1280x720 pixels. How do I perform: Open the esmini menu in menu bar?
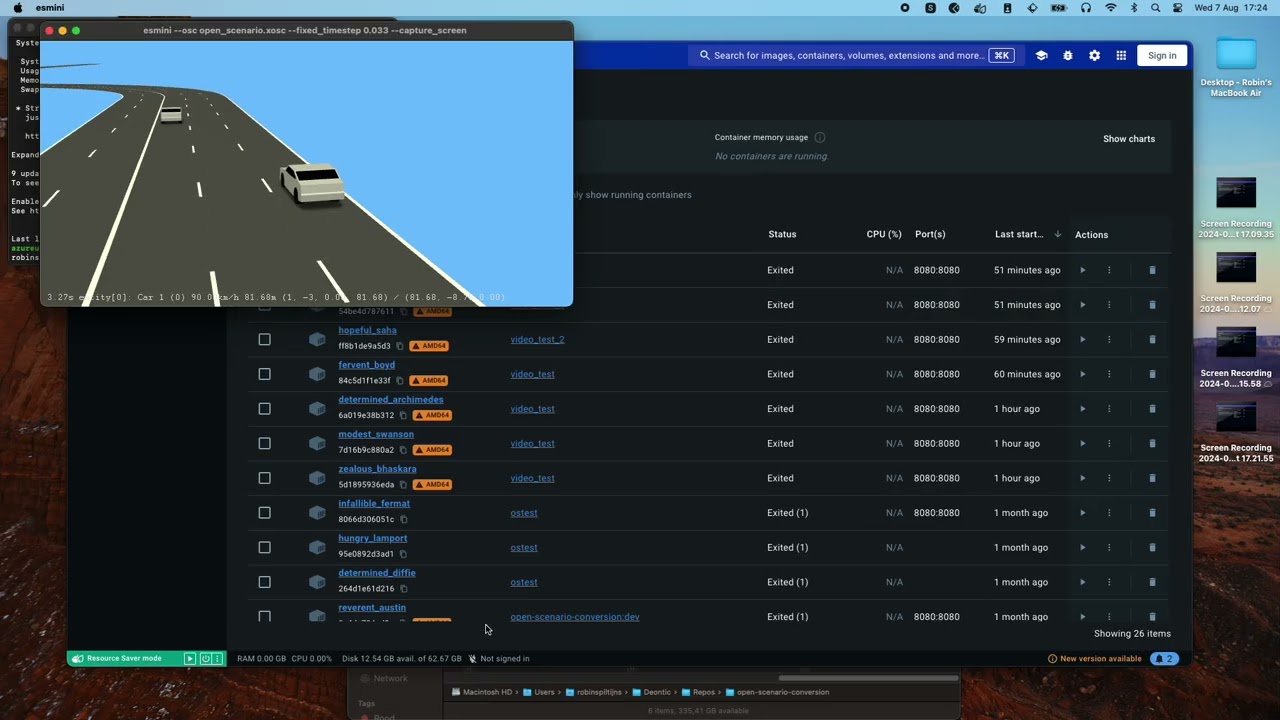click(x=50, y=7)
